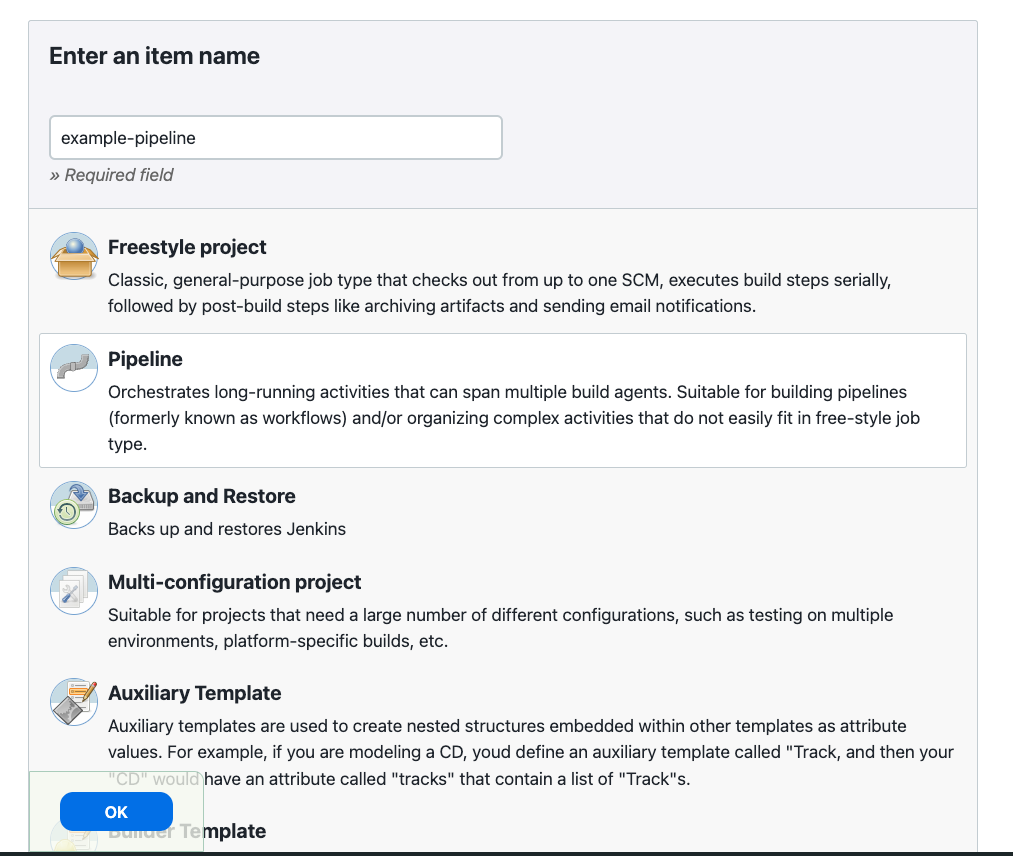The height and width of the screenshot is (856, 1013).
Task: Click the Backs up and restores Jenkins description
Action: 227,529
